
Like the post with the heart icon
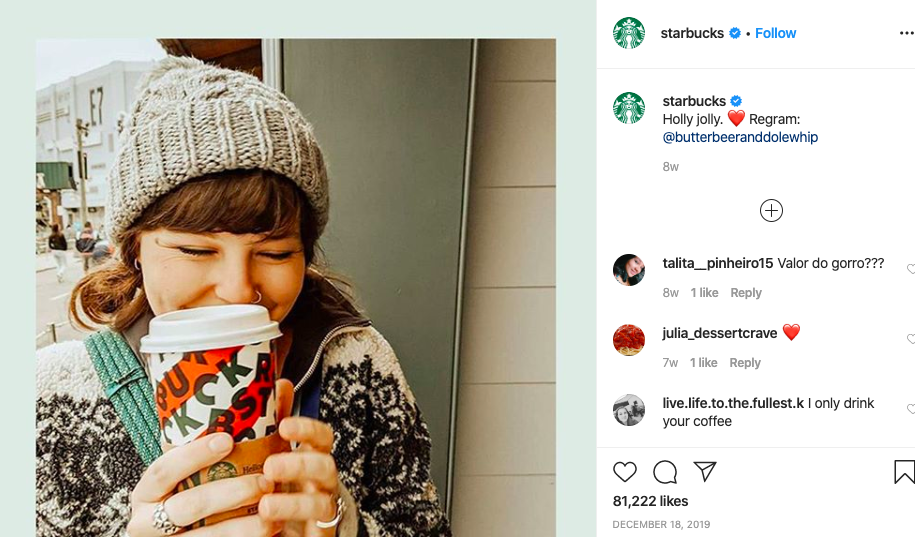point(625,471)
